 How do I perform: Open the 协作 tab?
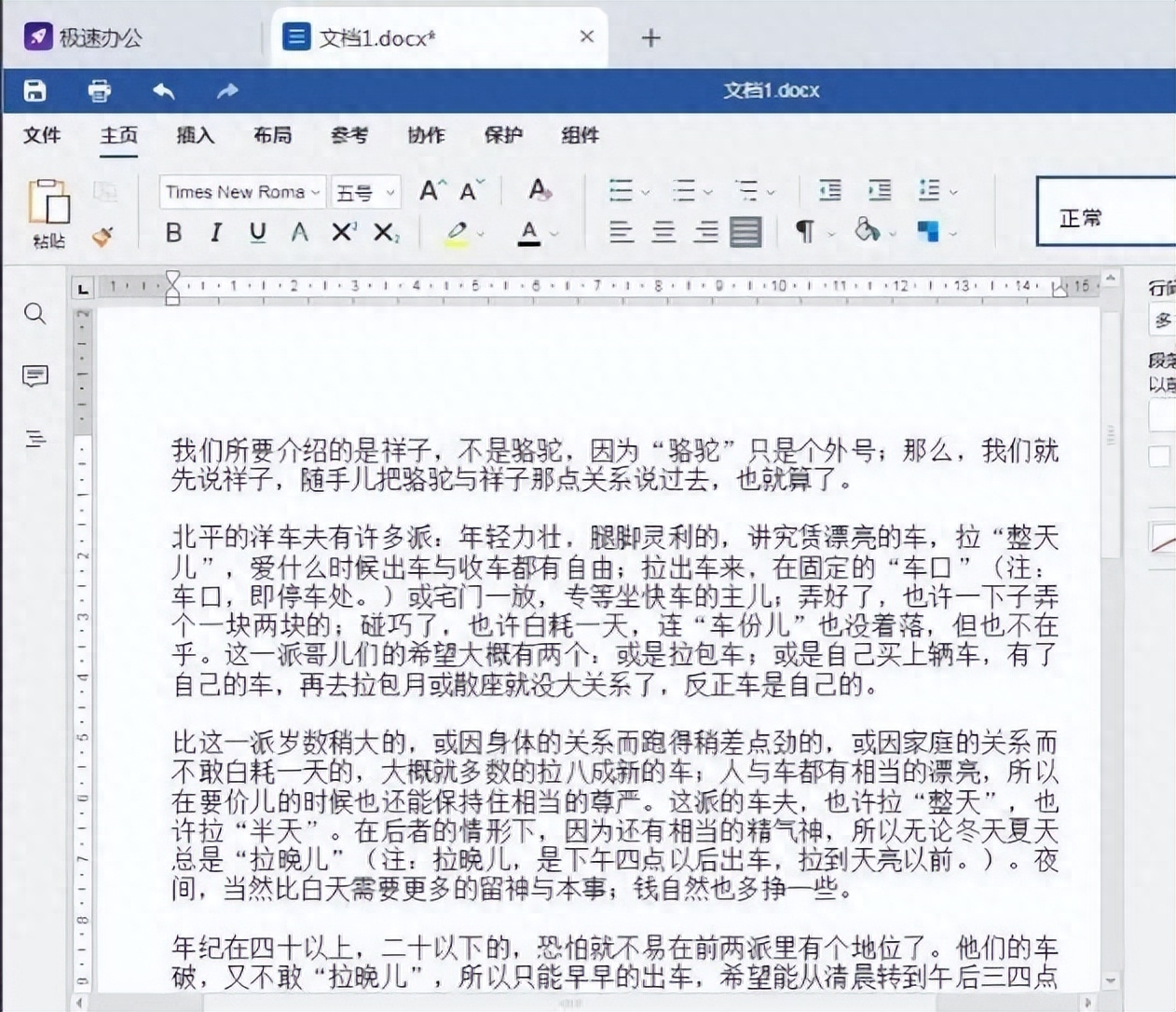(x=426, y=135)
